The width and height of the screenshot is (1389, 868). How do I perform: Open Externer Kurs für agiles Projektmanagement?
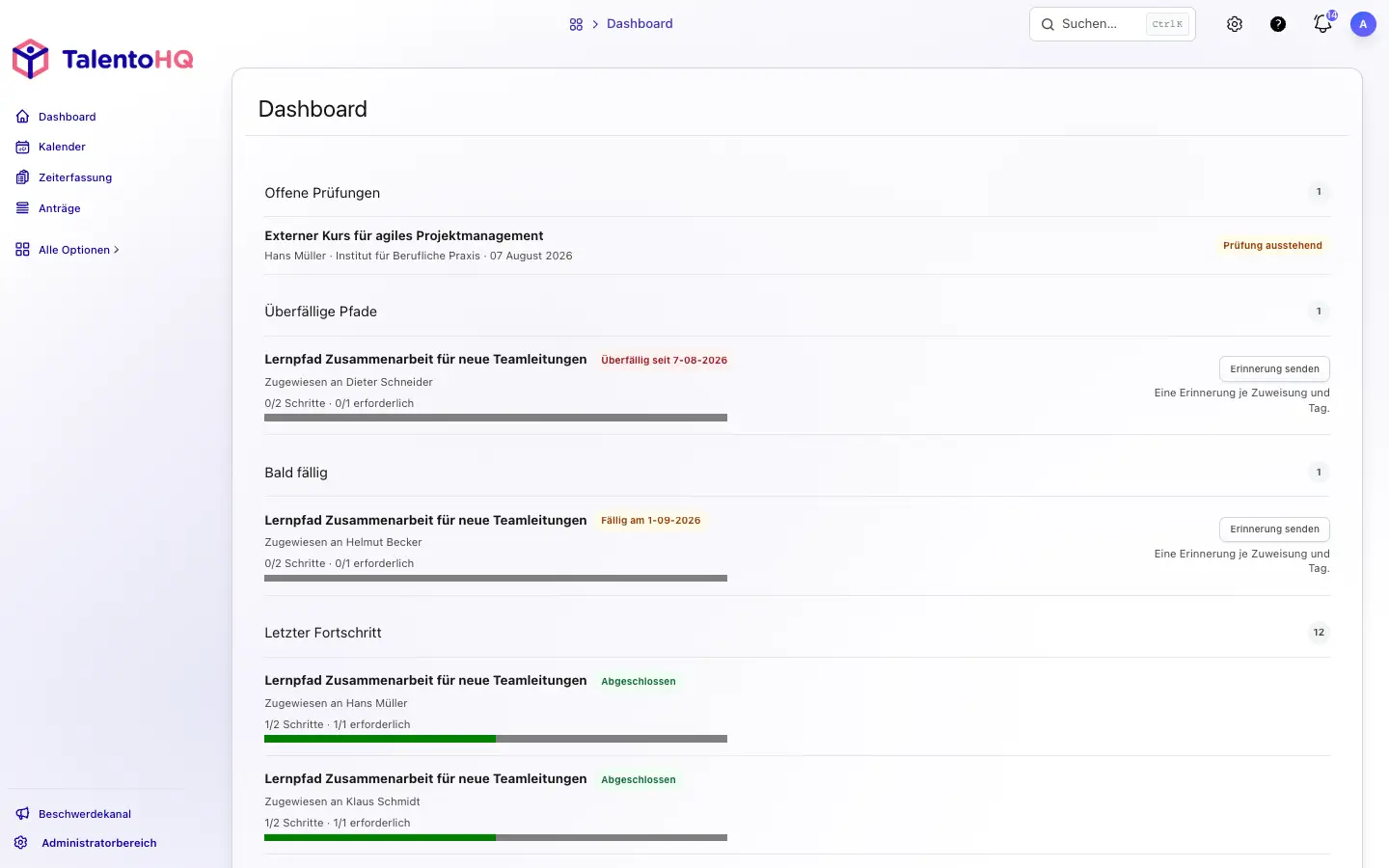(x=404, y=235)
